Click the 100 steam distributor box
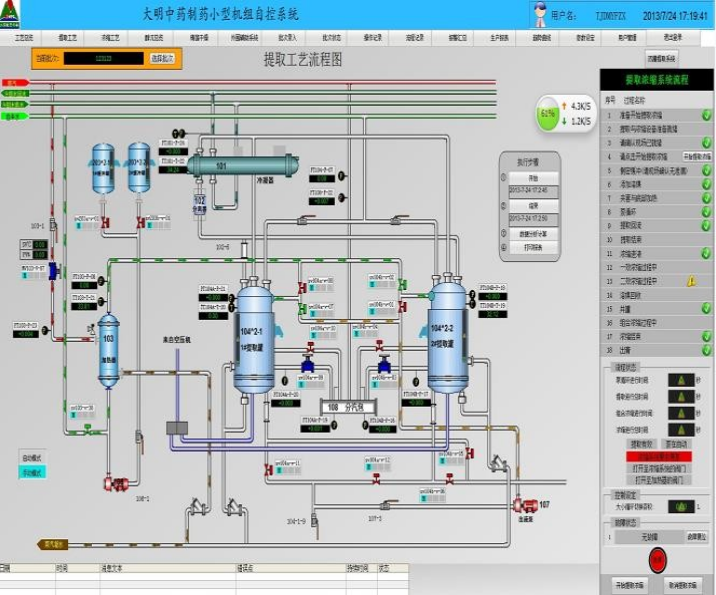Image resolution: width=716 pixels, height=595 pixels. click(x=347, y=407)
